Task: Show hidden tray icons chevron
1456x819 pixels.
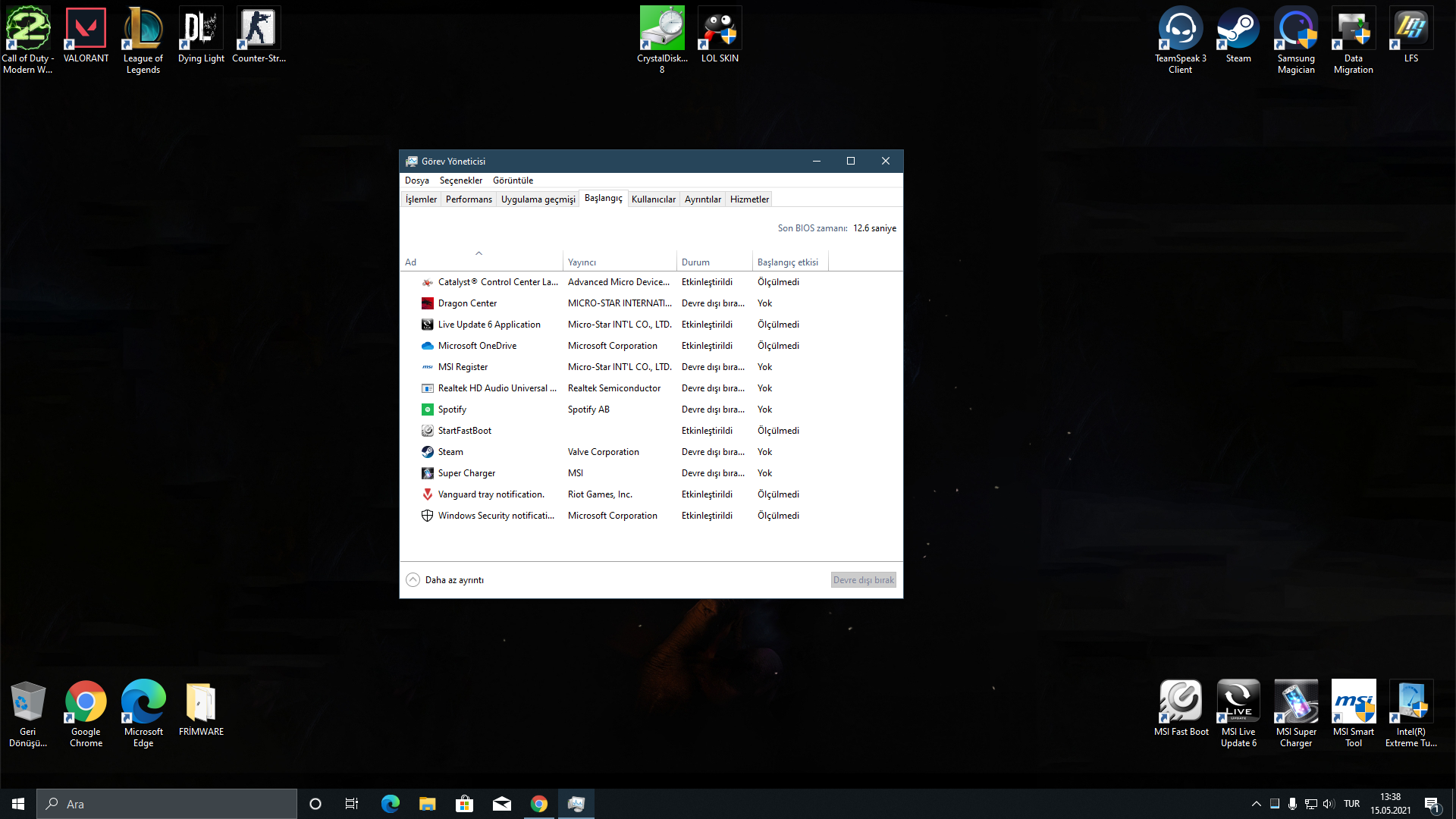Action: [1257, 804]
